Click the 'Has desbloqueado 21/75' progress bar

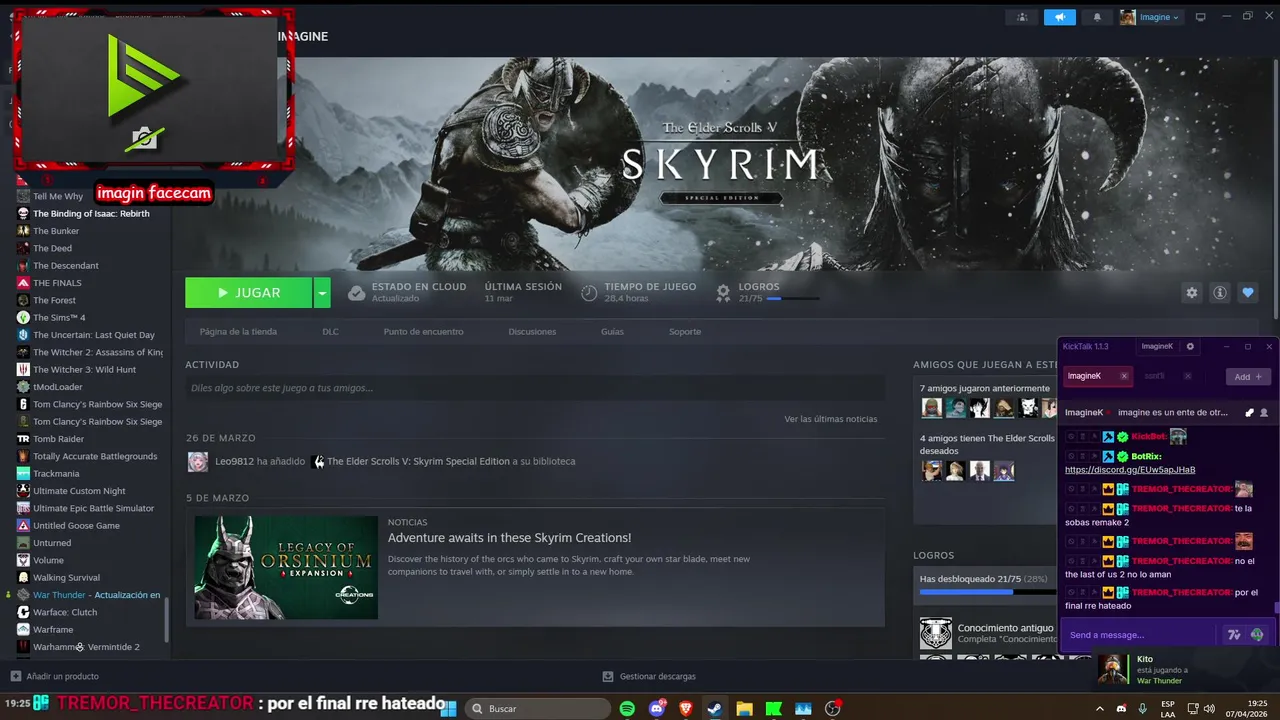point(988,592)
